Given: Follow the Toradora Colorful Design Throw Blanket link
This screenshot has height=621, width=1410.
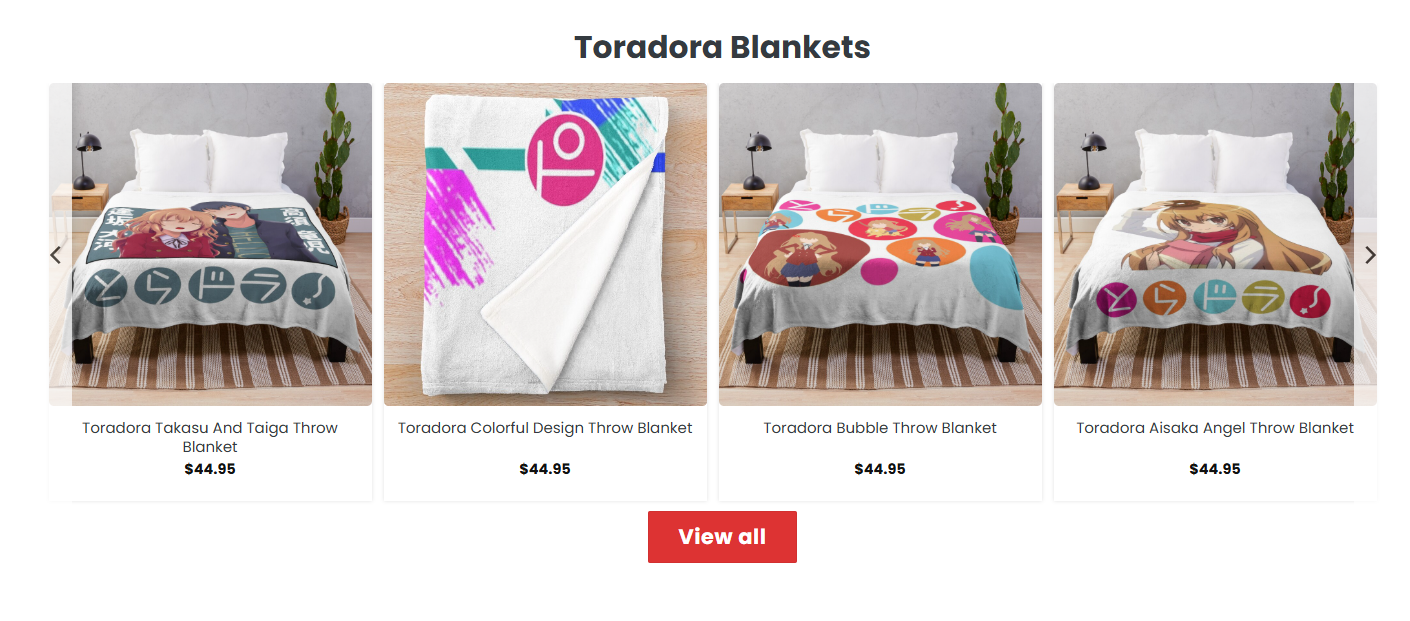Looking at the screenshot, I should (x=545, y=428).
